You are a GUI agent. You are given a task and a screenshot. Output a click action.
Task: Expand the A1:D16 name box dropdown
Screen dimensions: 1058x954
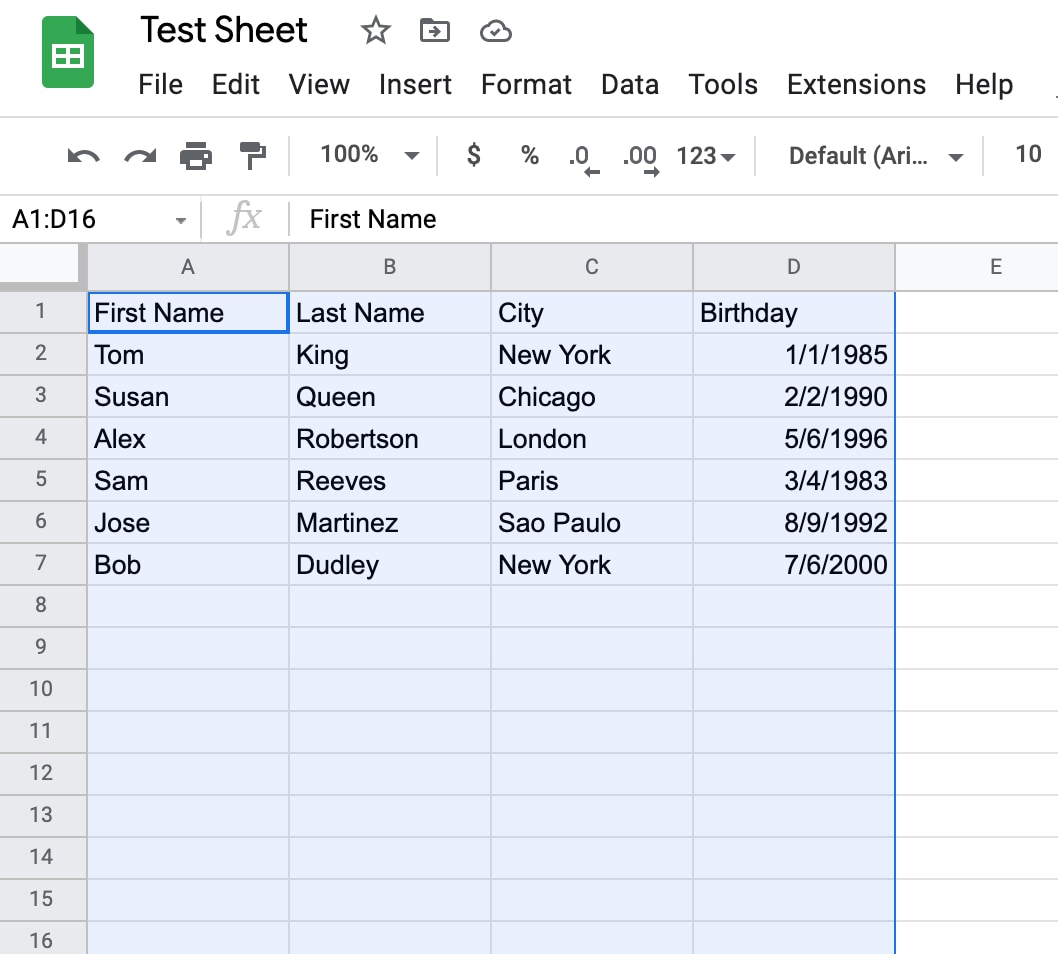click(180, 221)
